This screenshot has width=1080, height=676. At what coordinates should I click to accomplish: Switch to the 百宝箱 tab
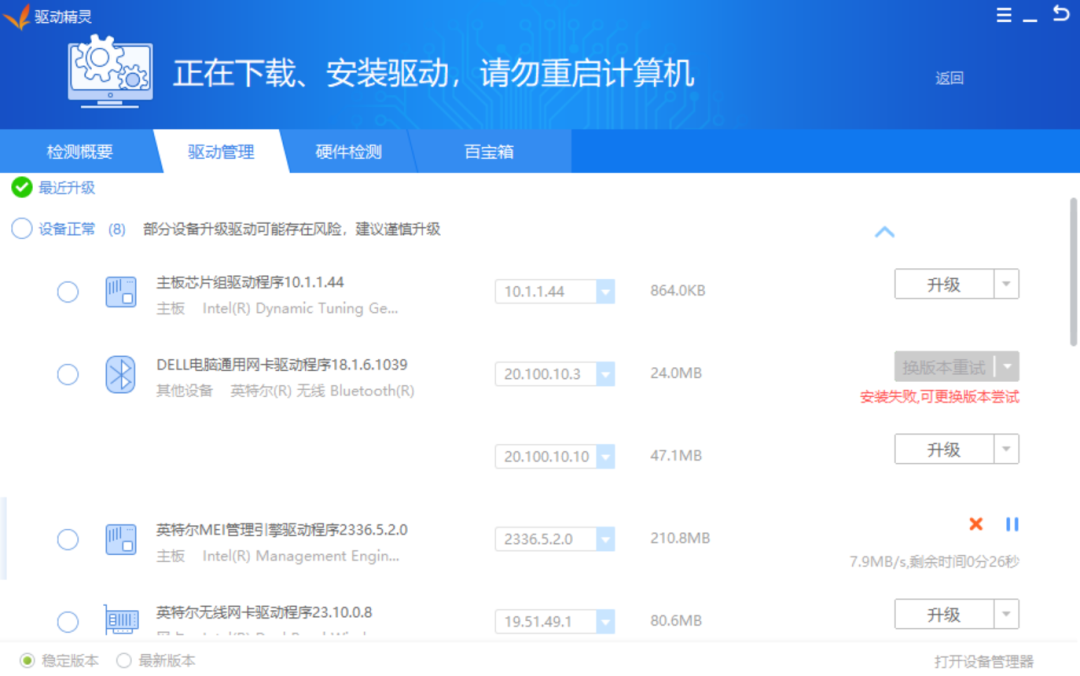click(x=489, y=152)
